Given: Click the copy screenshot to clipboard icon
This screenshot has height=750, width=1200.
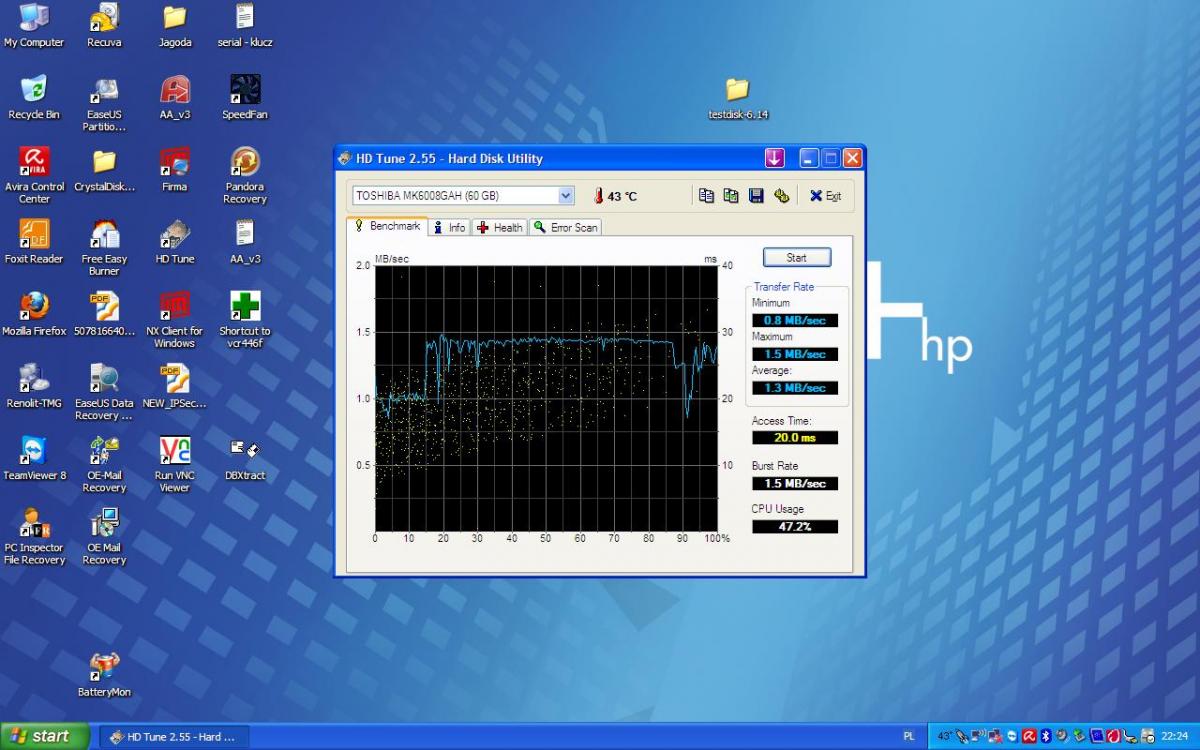Looking at the screenshot, I should [x=731, y=196].
